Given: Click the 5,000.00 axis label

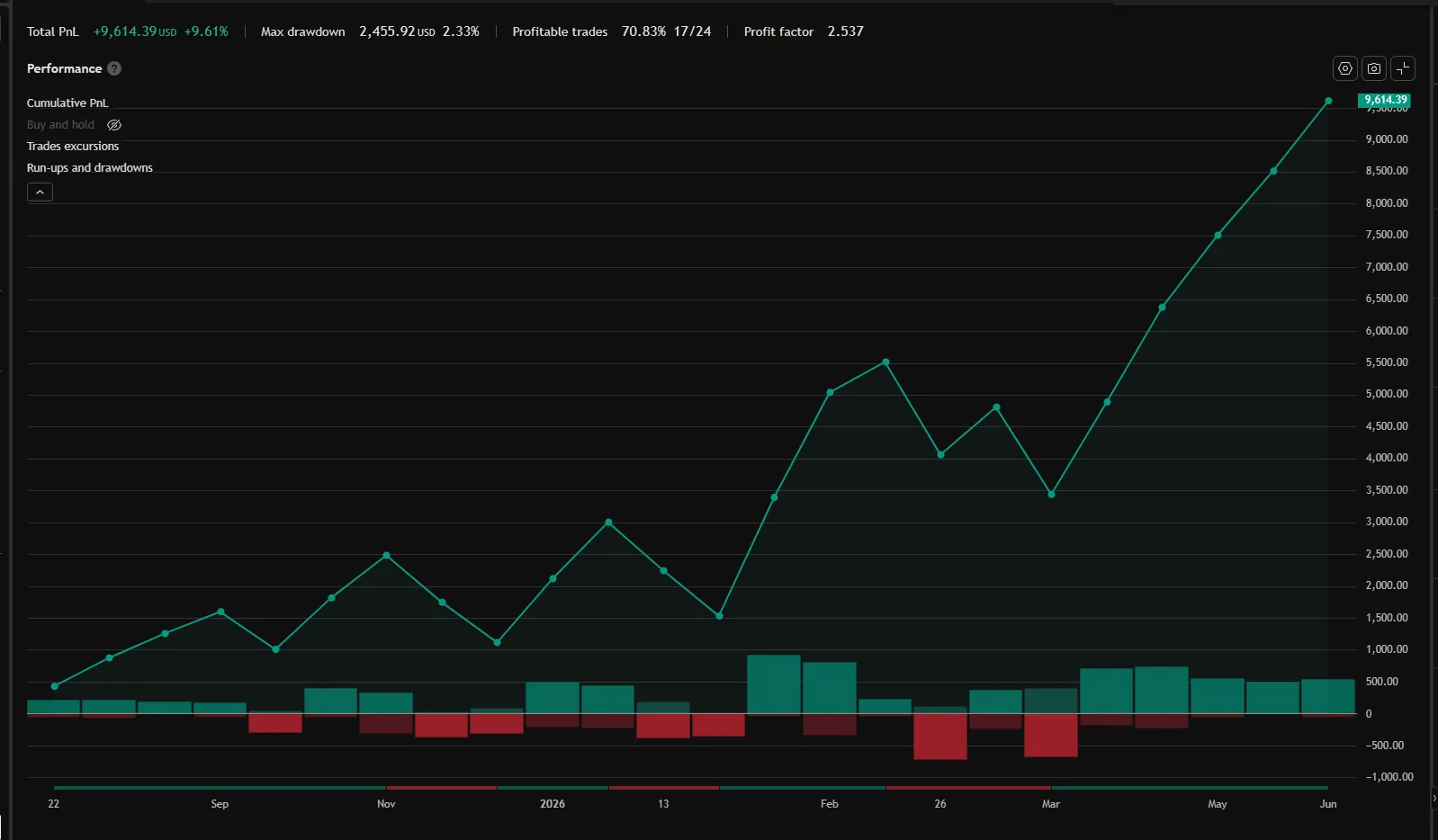Looking at the screenshot, I should (x=1387, y=394).
